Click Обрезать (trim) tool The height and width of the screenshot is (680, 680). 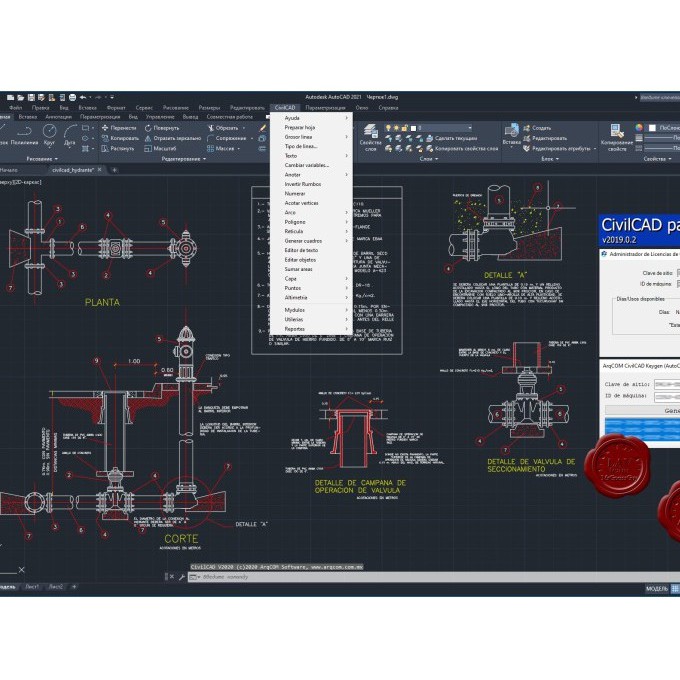[x=223, y=128]
